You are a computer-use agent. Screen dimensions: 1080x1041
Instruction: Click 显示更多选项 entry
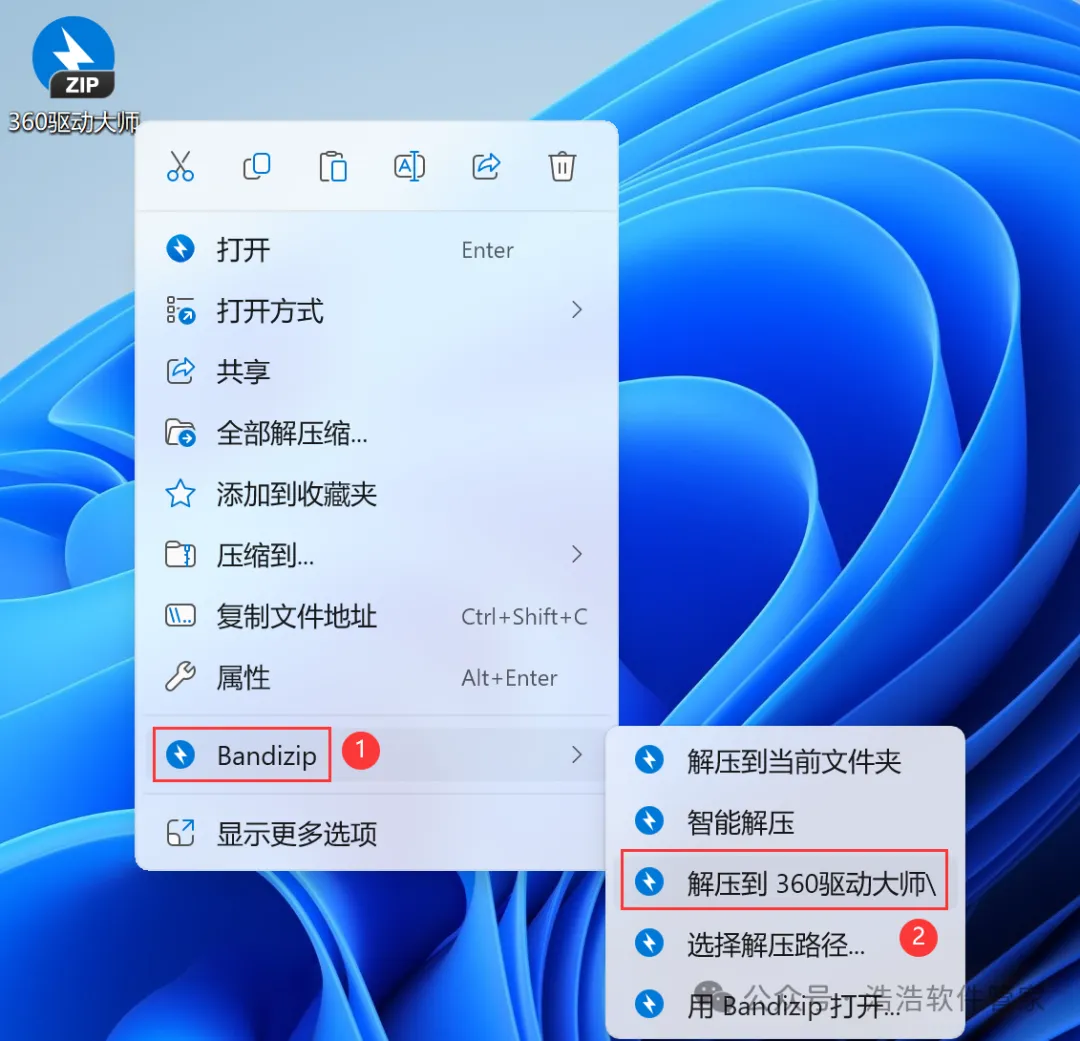pos(376,833)
